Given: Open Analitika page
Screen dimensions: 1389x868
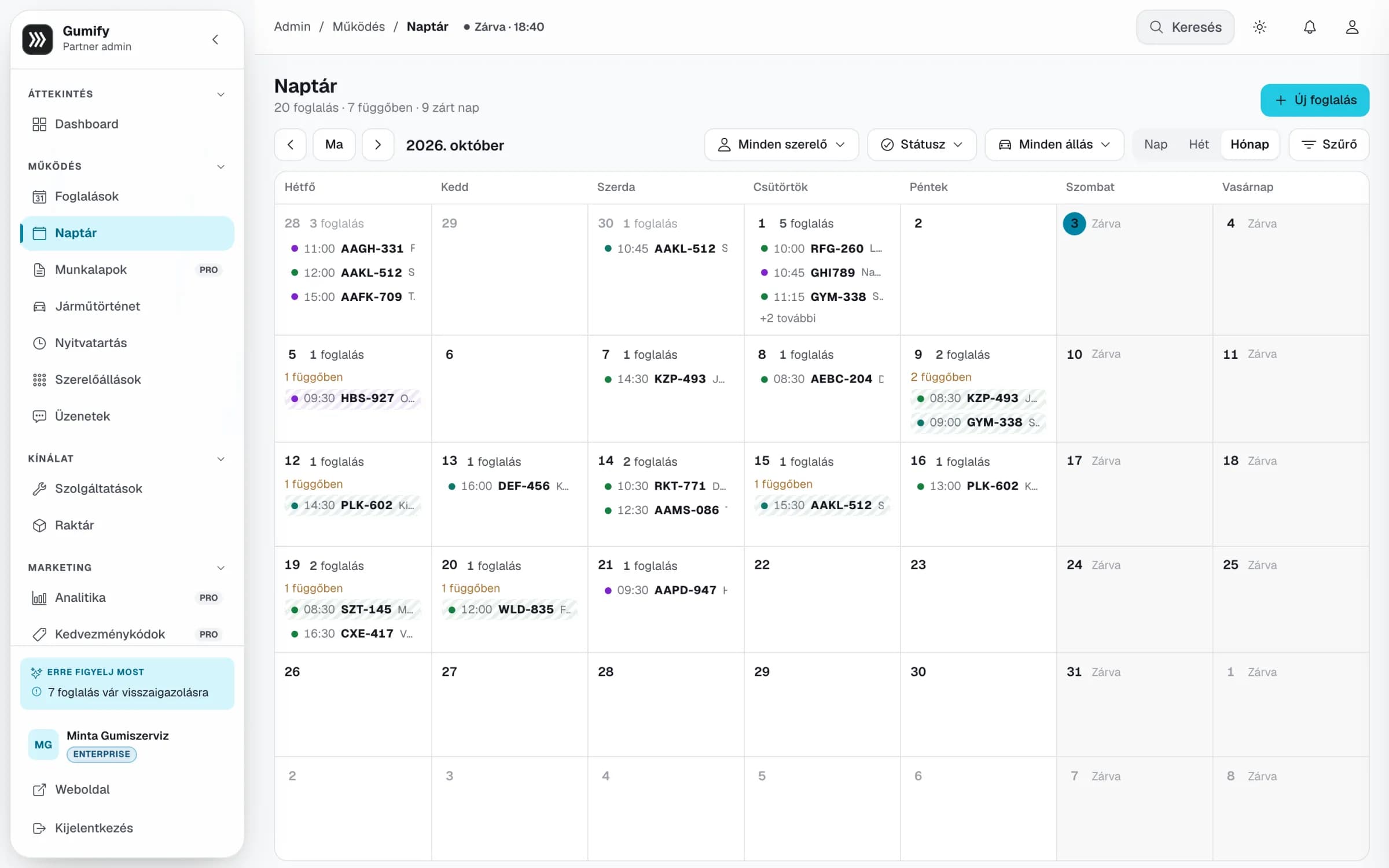Looking at the screenshot, I should tap(127, 598).
